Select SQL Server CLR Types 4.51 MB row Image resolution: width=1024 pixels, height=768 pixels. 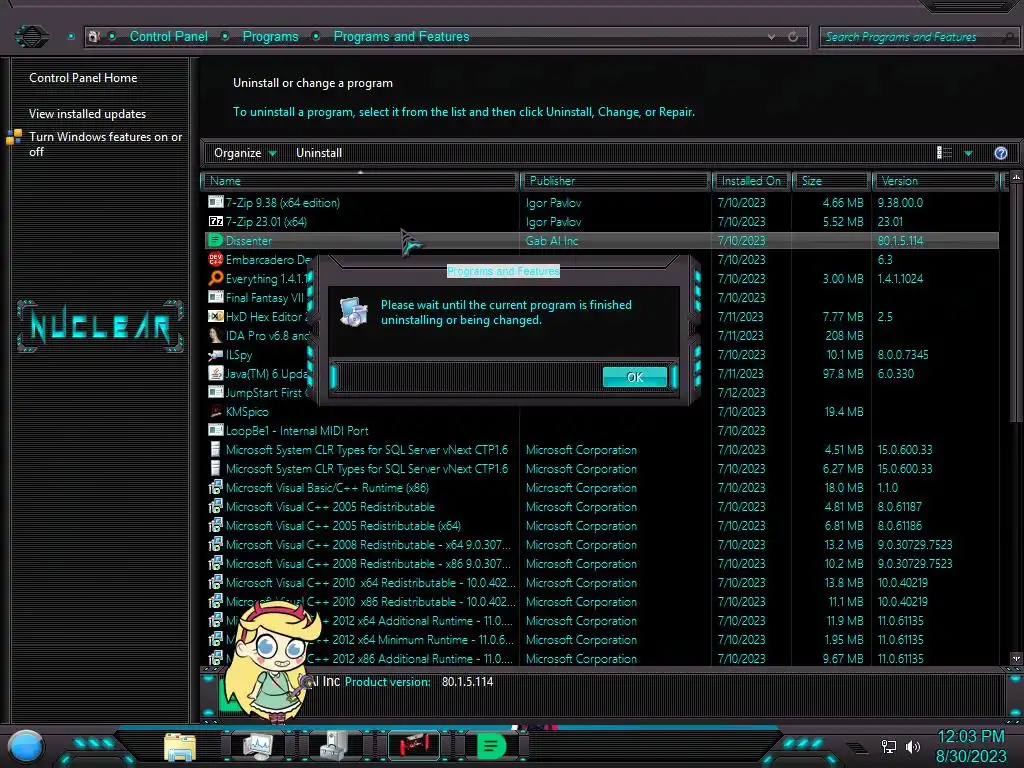(601, 450)
